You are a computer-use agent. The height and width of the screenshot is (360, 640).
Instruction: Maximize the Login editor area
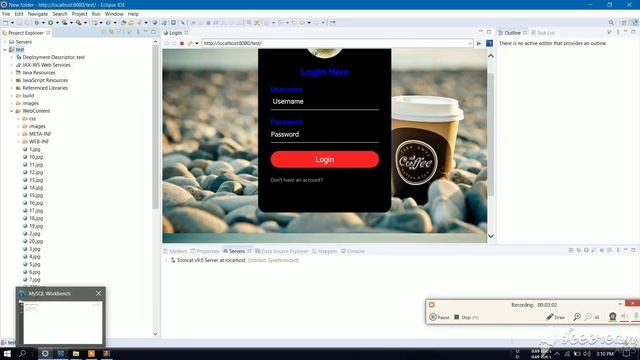(x=489, y=32)
